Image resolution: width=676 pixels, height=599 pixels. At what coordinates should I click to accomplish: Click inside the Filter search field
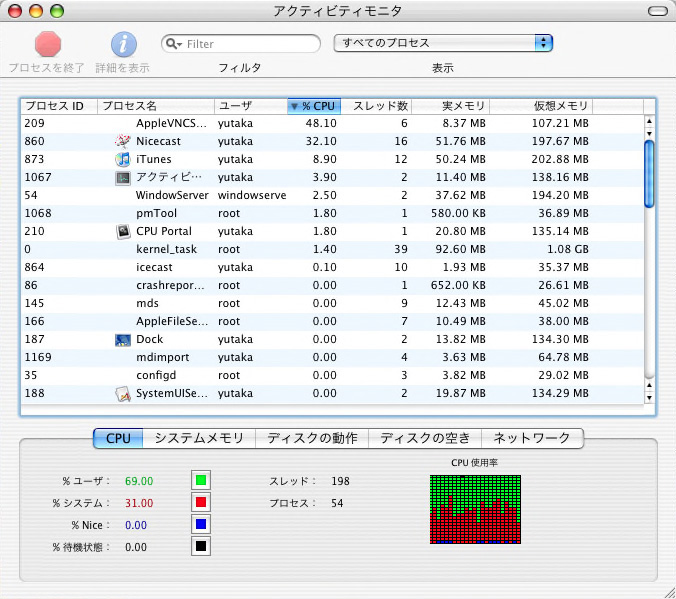click(250, 44)
